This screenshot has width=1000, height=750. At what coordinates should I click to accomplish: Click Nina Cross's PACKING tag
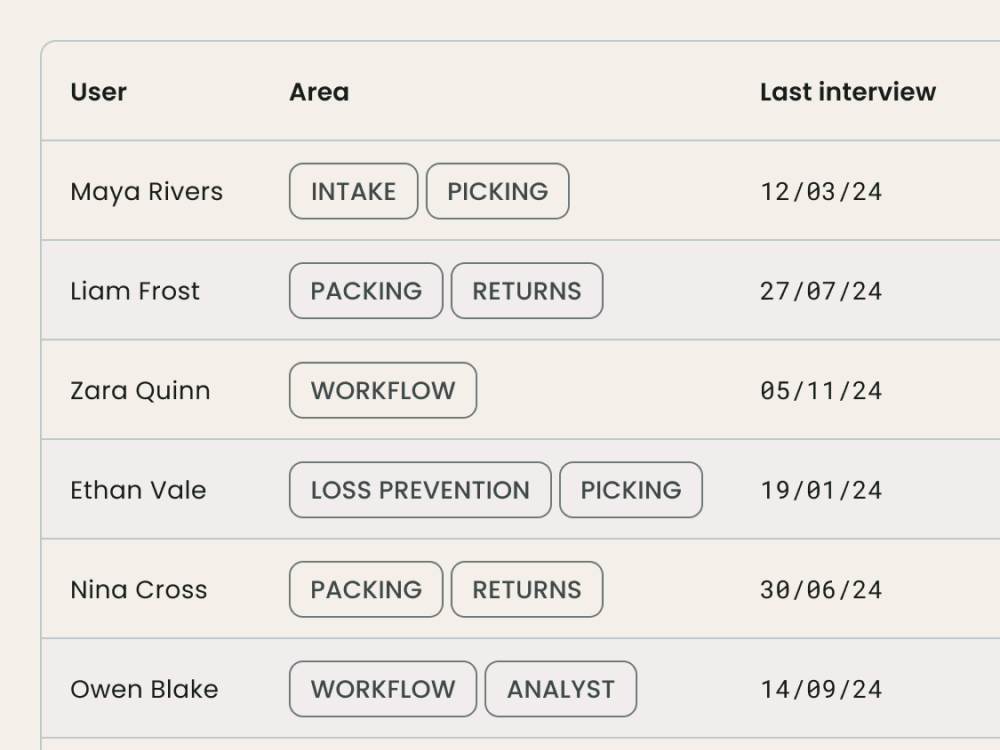pyautogui.click(x=366, y=590)
